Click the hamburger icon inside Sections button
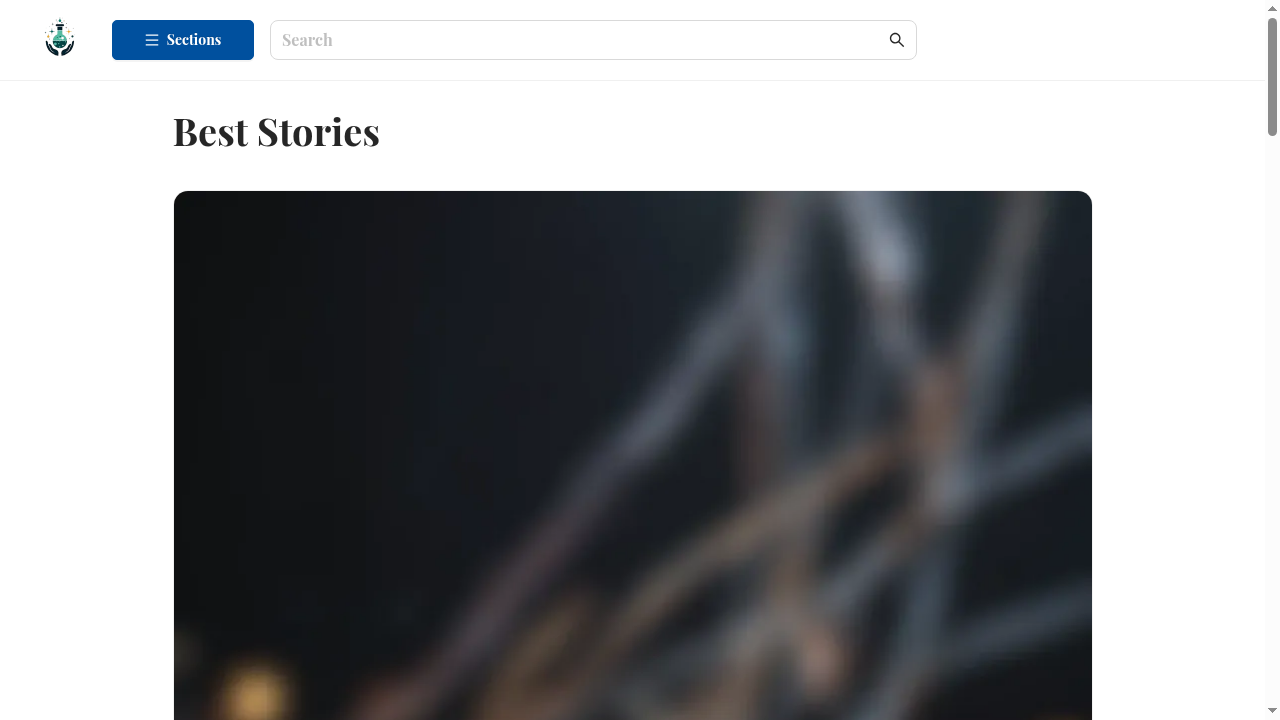This screenshot has width=1280, height=720. (x=152, y=40)
